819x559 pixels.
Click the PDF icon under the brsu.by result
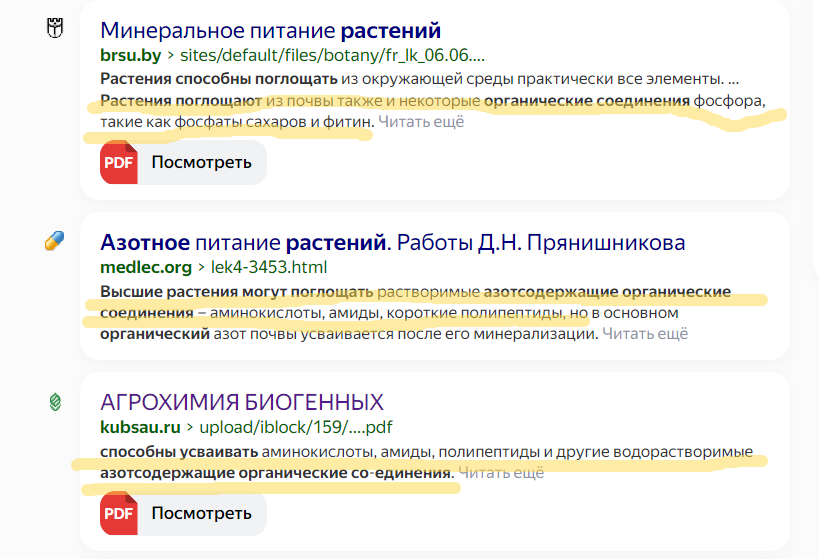coord(119,162)
